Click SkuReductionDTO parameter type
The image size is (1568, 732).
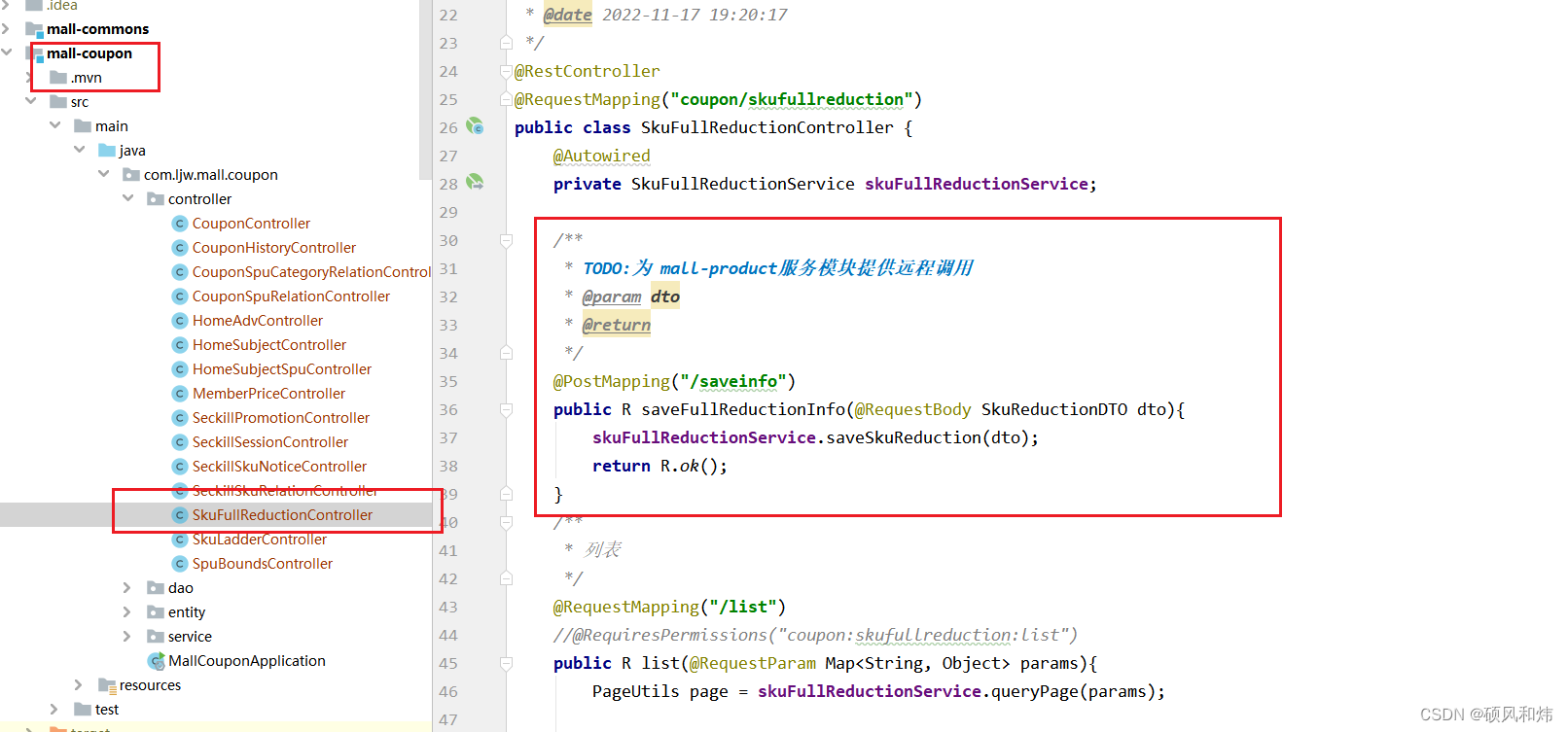pyautogui.click(x=1054, y=409)
